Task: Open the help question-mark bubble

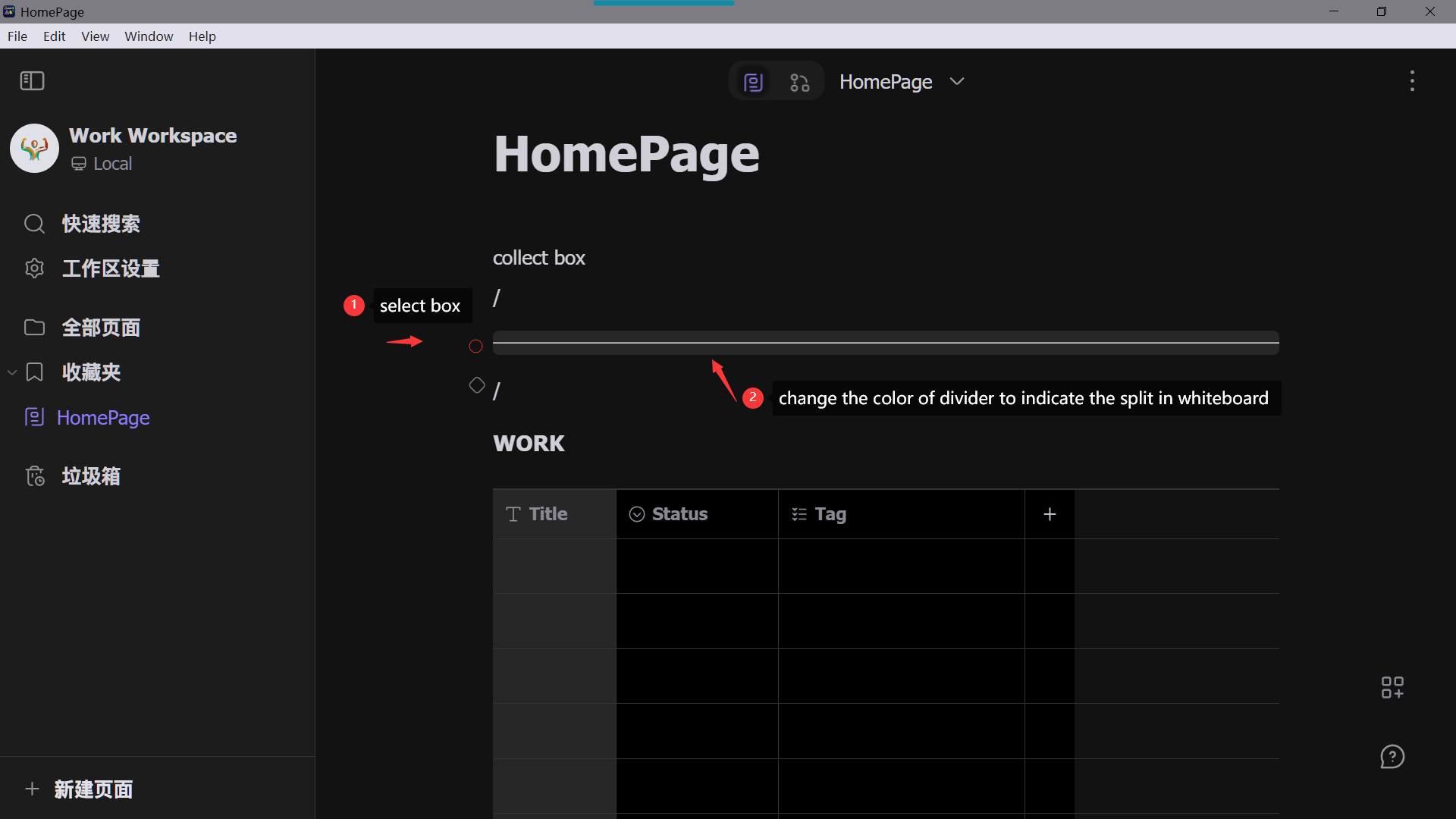Action: pyautogui.click(x=1393, y=756)
